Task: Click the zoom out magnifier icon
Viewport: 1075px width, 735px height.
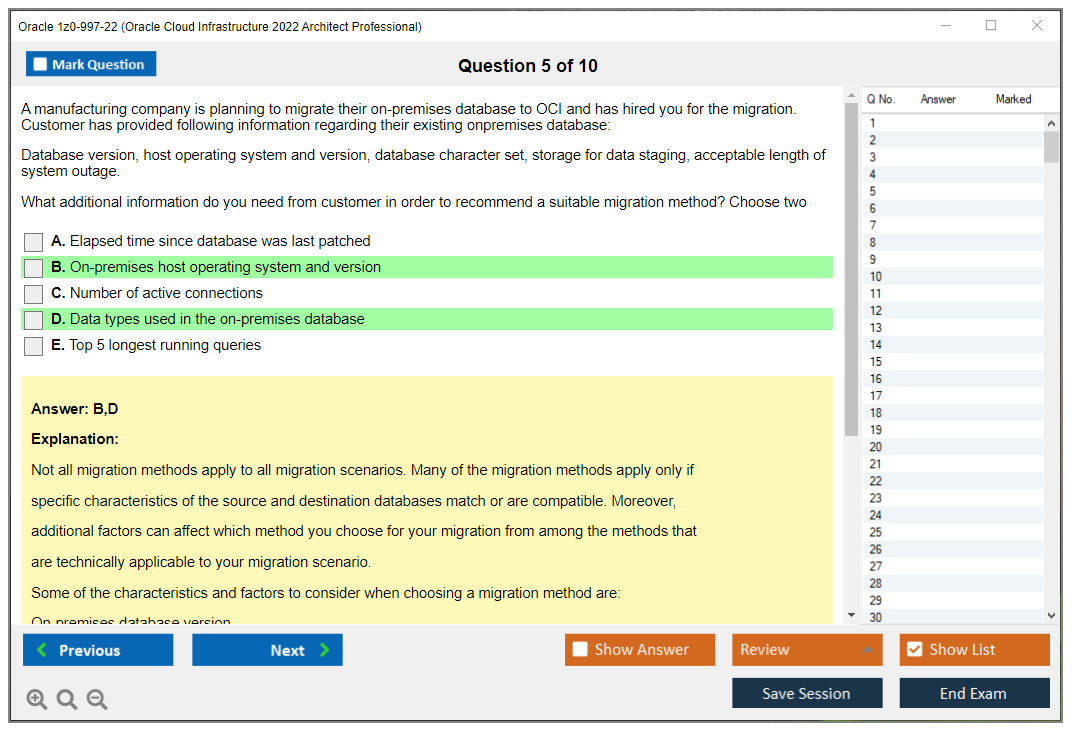Action: point(97,700)
